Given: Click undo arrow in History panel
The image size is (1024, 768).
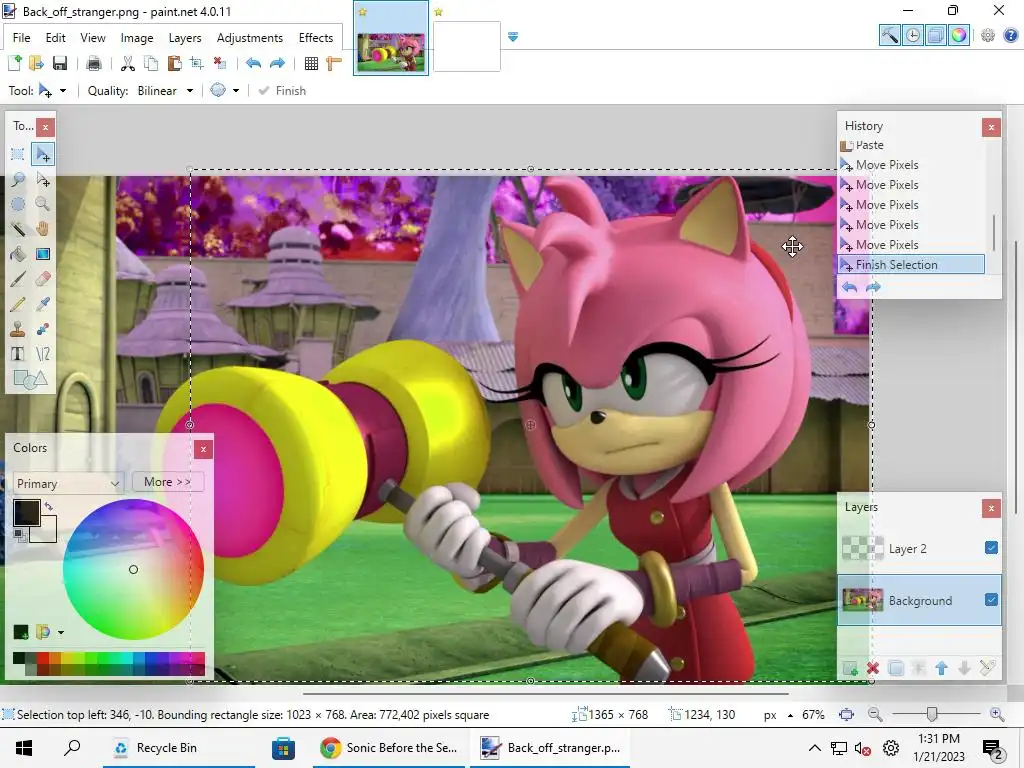Looking at the screenshot, I should point(849,287).
